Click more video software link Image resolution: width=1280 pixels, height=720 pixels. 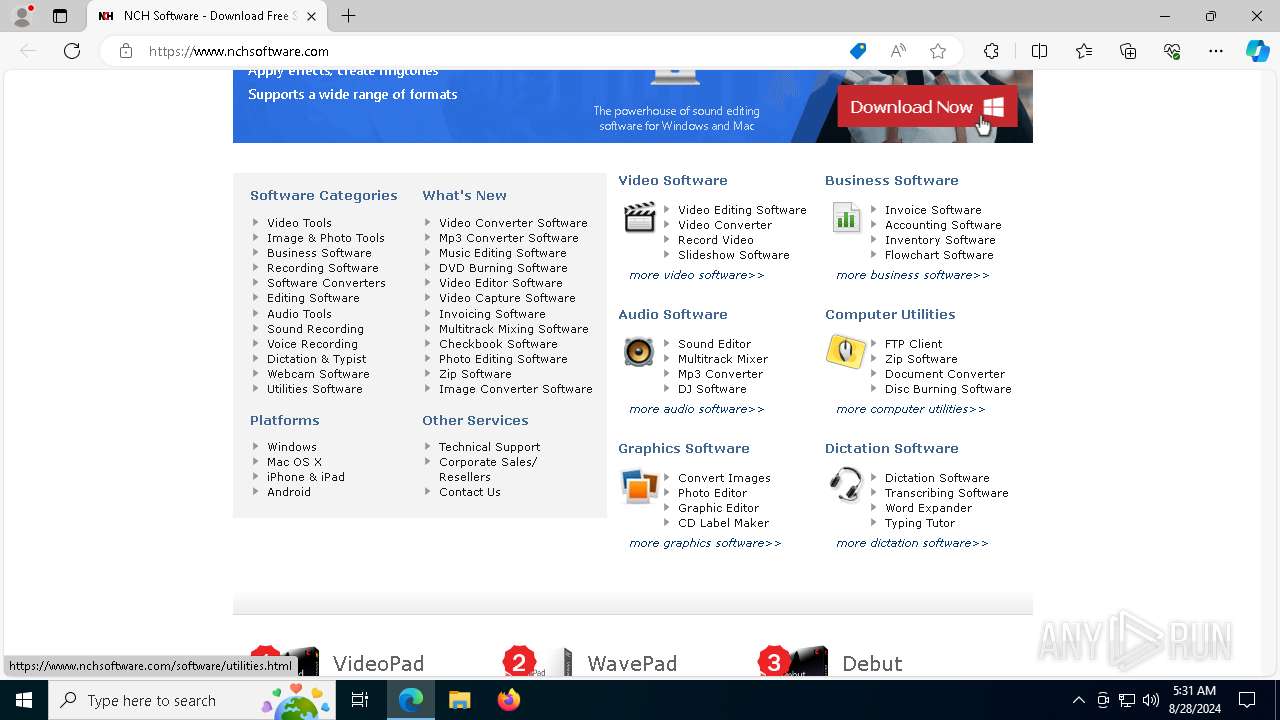(x=697, y=275)
